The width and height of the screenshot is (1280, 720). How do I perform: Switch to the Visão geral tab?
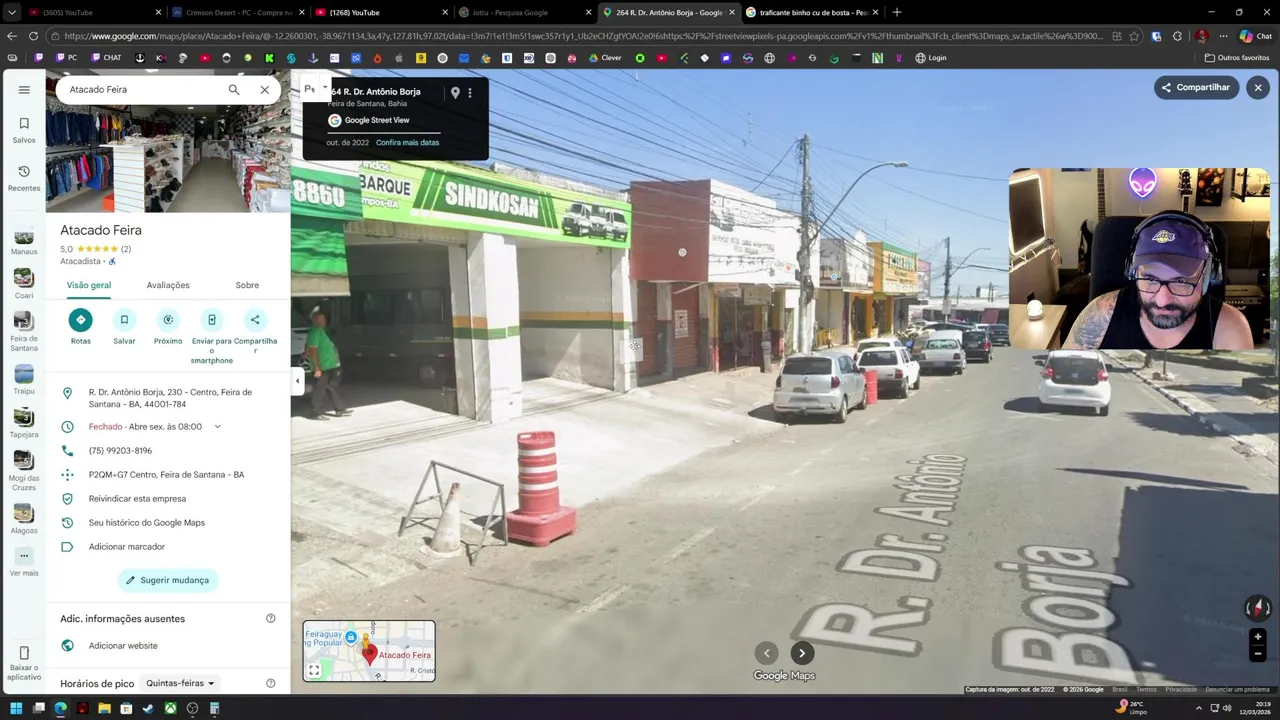click(x=89, y=285)
